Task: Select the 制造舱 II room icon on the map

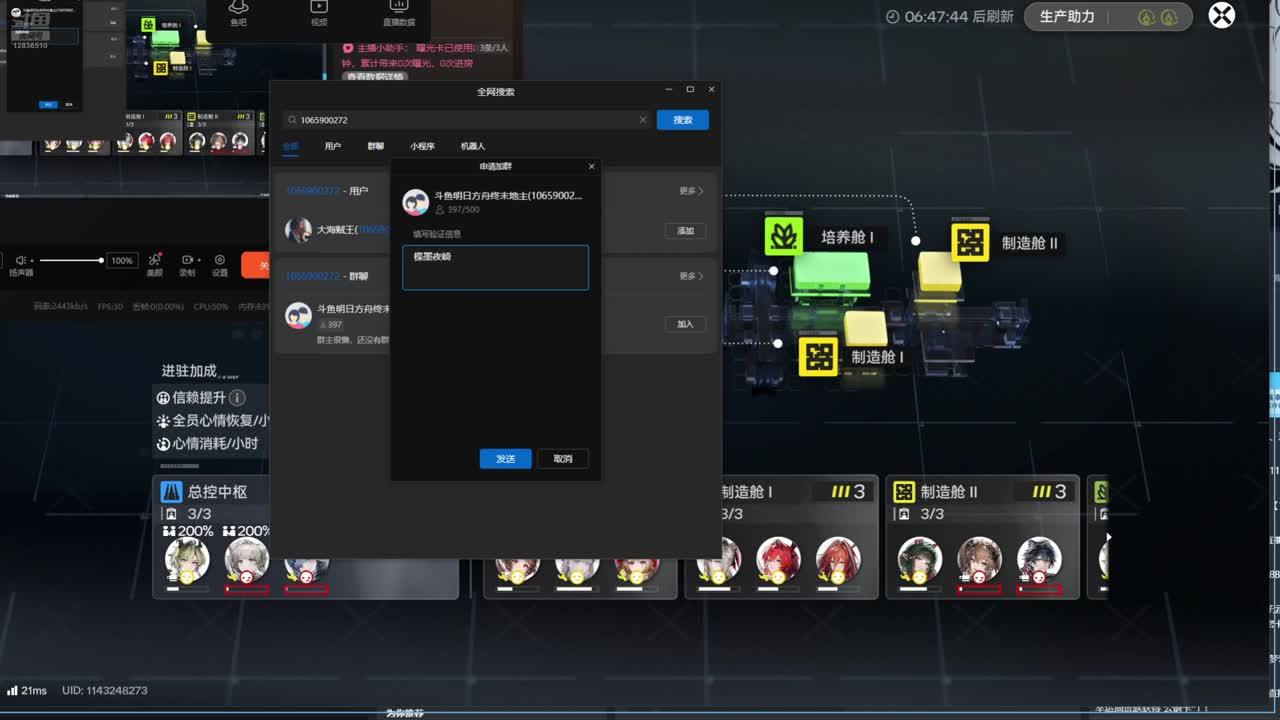Action: click(970, 242)
